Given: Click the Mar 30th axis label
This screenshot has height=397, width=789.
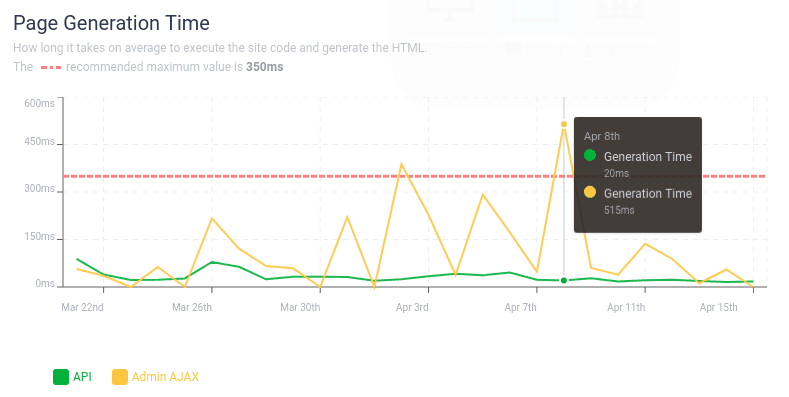Looking at the screenshot, I should 300,307.
